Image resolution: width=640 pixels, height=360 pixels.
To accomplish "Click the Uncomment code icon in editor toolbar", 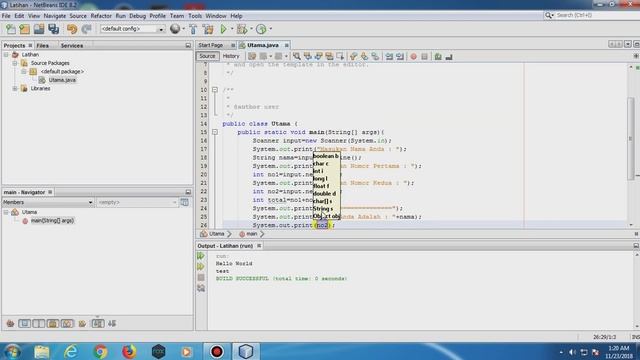I will [x=449, y=56].
